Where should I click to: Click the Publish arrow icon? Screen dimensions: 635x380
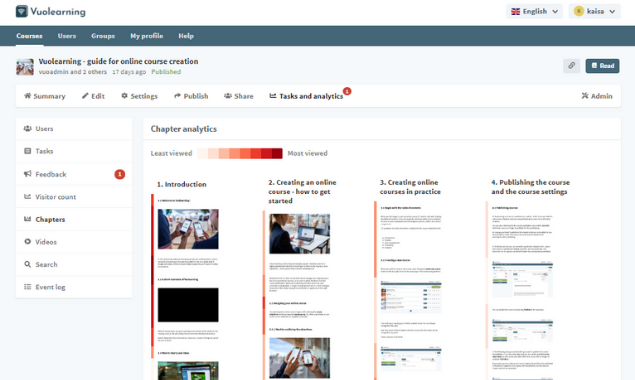[177, 96]
